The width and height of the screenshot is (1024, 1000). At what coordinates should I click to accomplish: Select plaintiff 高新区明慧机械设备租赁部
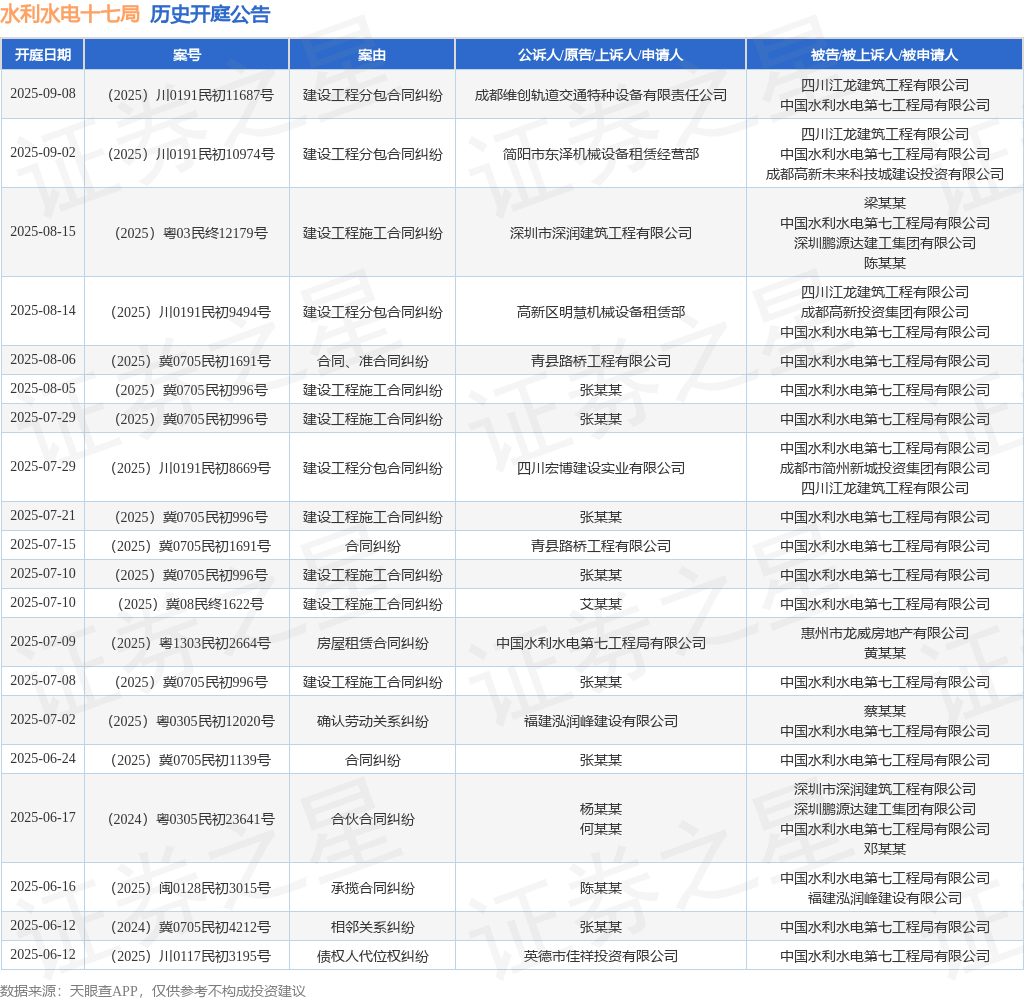600,312
